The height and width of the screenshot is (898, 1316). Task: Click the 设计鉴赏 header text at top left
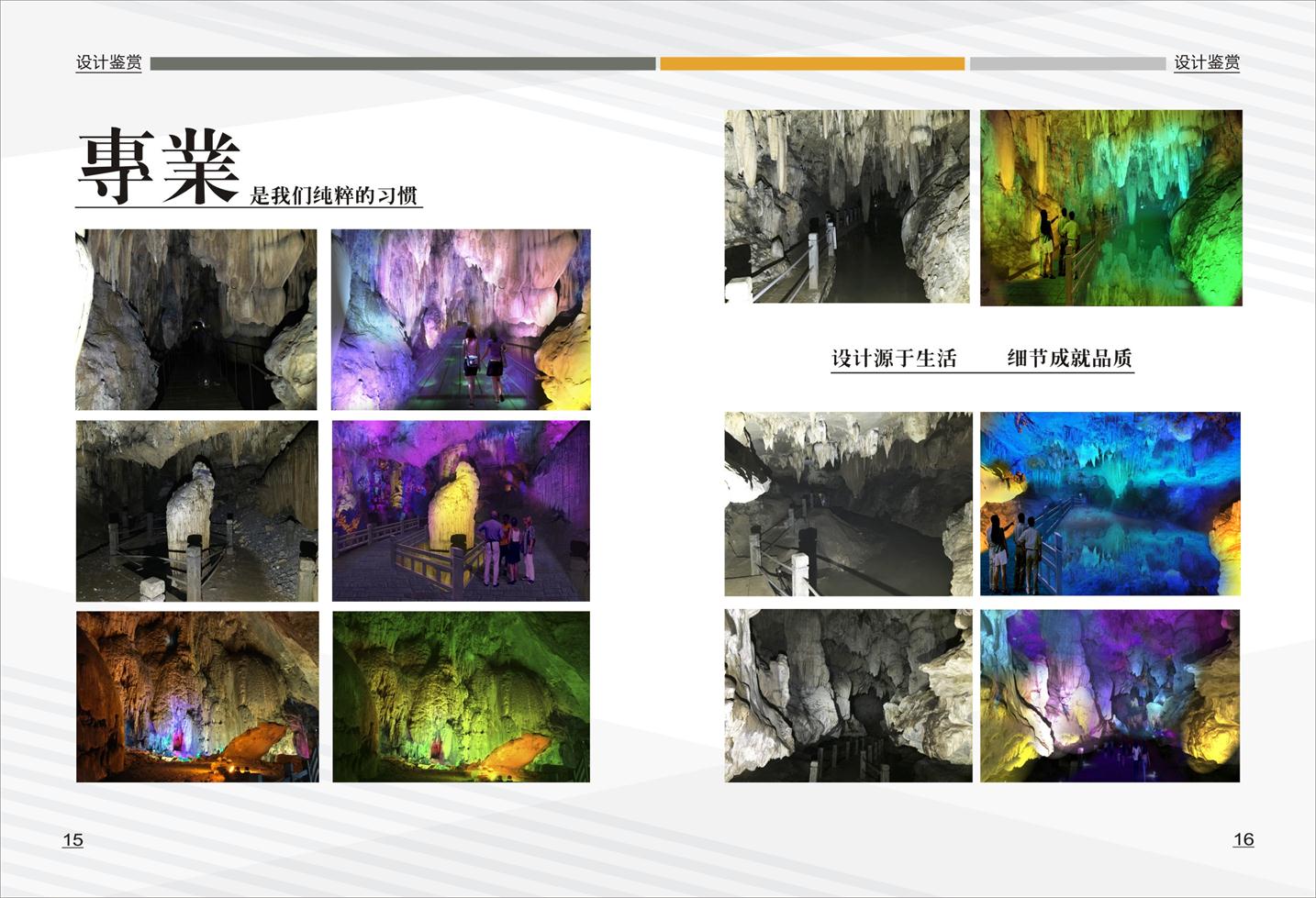[108, 62]
